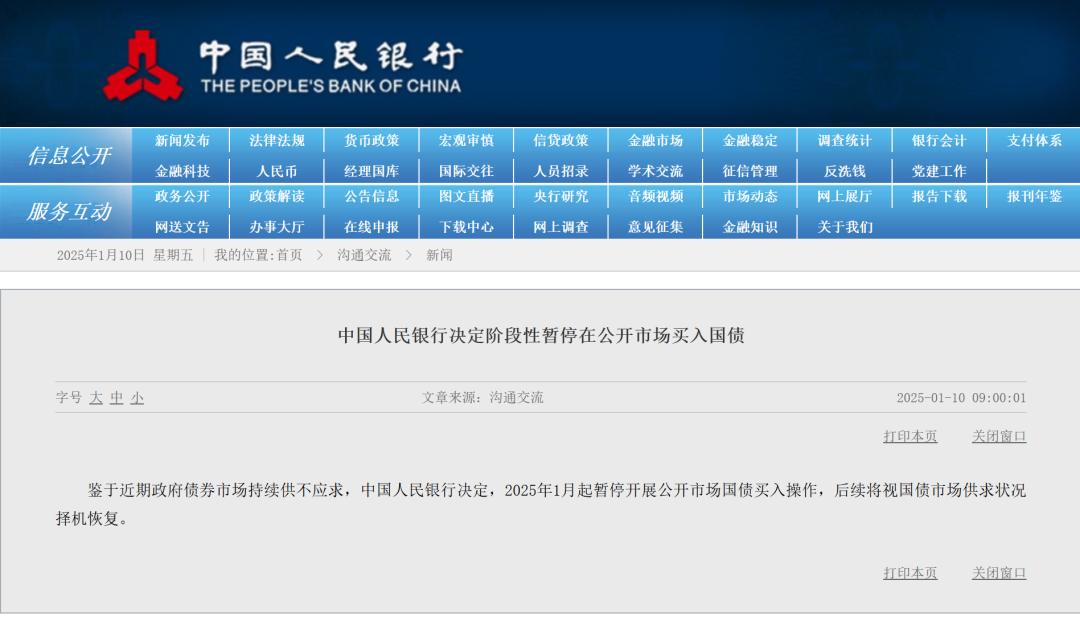Screen dimensions: 1080x617
Task: Click 沟通交流 breadcrumb link
Action: point(364,255)
